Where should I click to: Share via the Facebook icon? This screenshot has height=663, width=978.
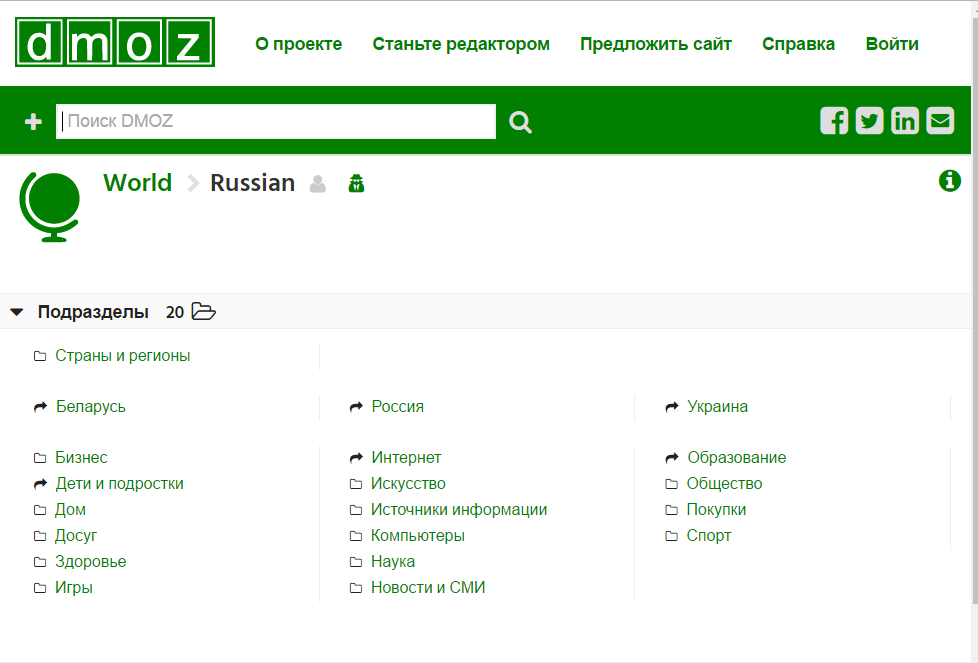[x=834, y=120]
